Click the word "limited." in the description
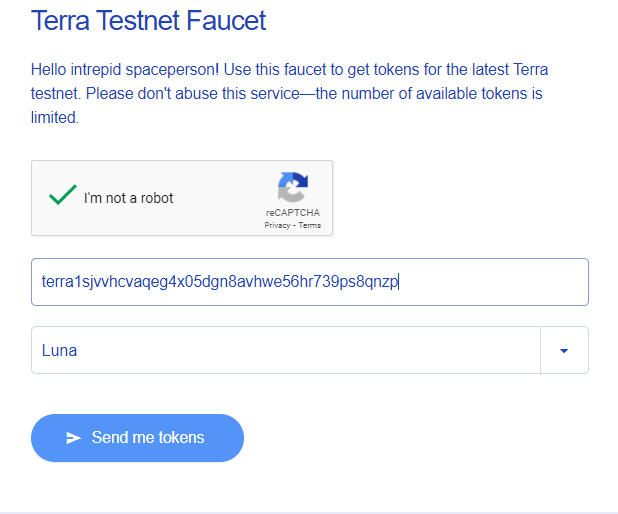 (55, 117)
